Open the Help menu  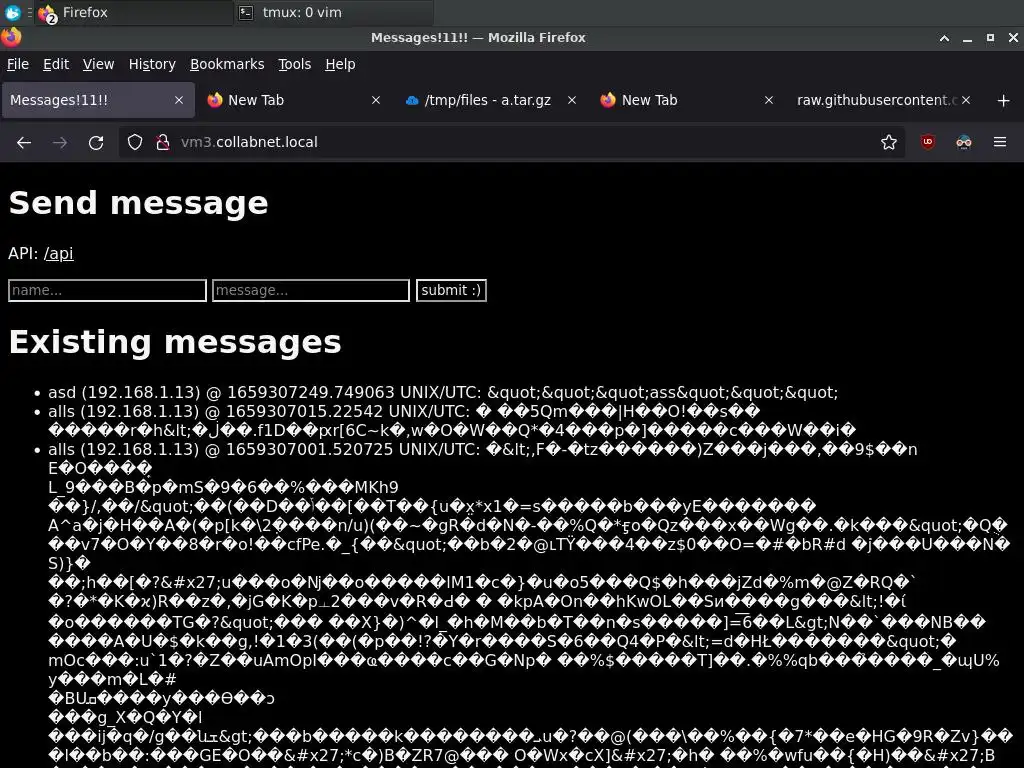tap(340, 64)
